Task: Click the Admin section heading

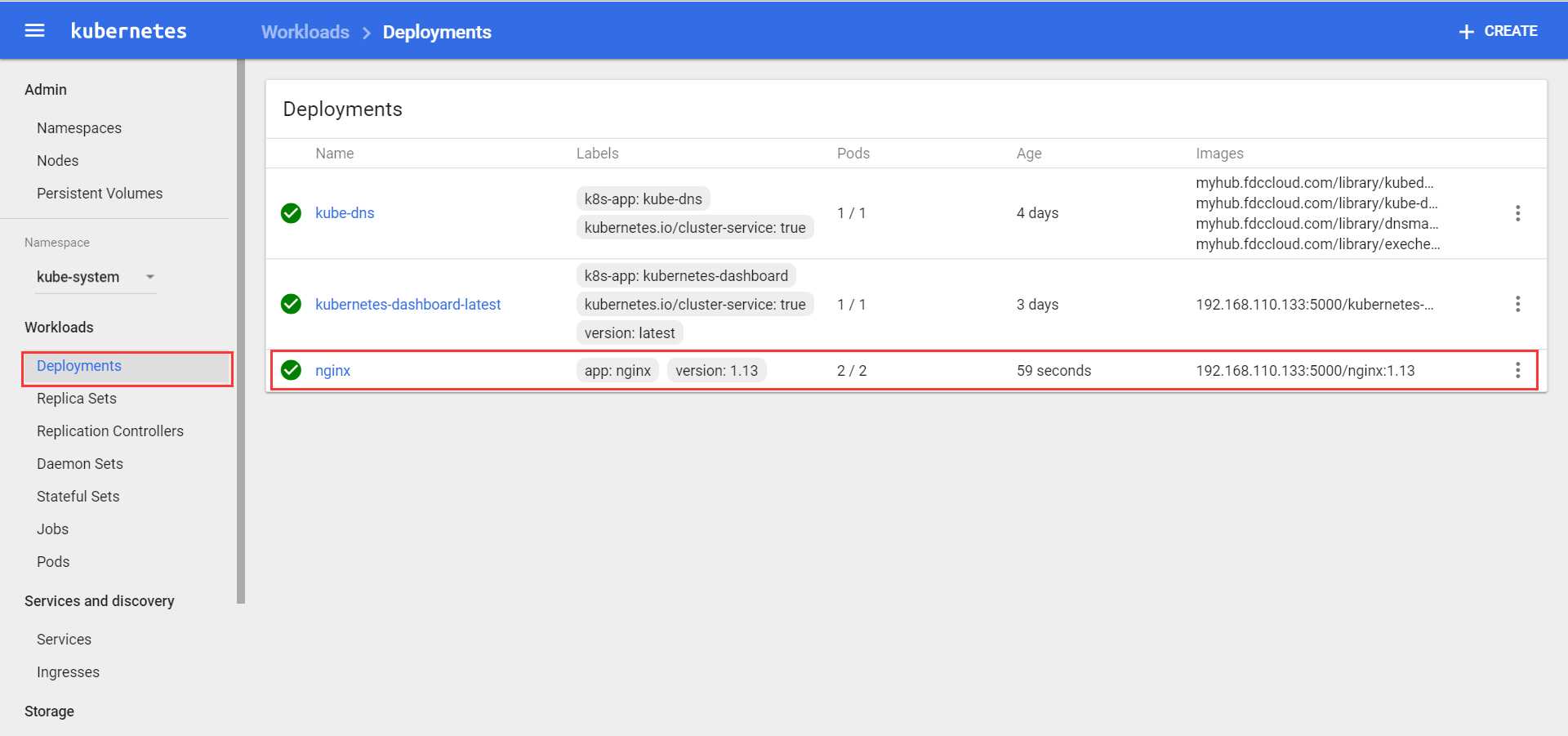Action: click(46, 90)
